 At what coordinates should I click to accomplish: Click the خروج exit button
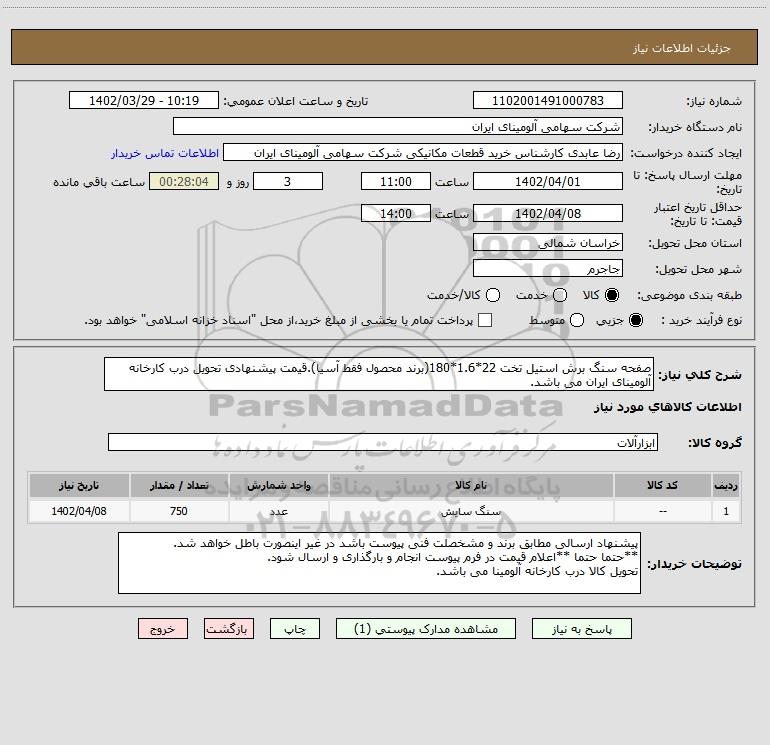click(x=163, y=629)
